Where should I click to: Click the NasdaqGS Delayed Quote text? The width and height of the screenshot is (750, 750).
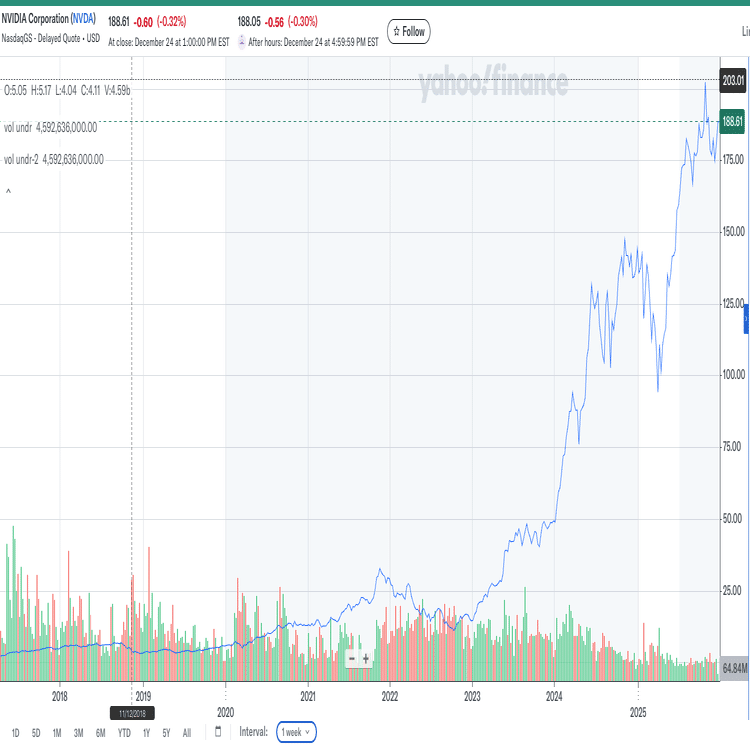click(x=50, y=38)
